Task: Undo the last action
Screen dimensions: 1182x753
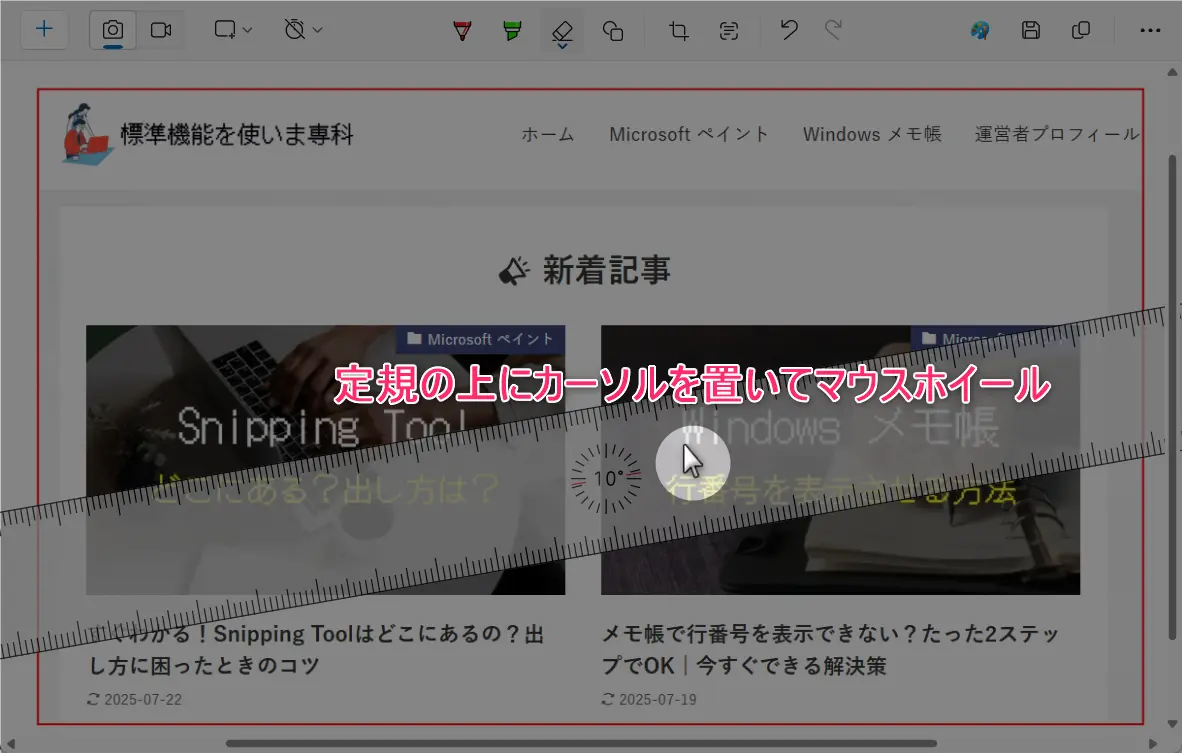Action: (789, 30)
